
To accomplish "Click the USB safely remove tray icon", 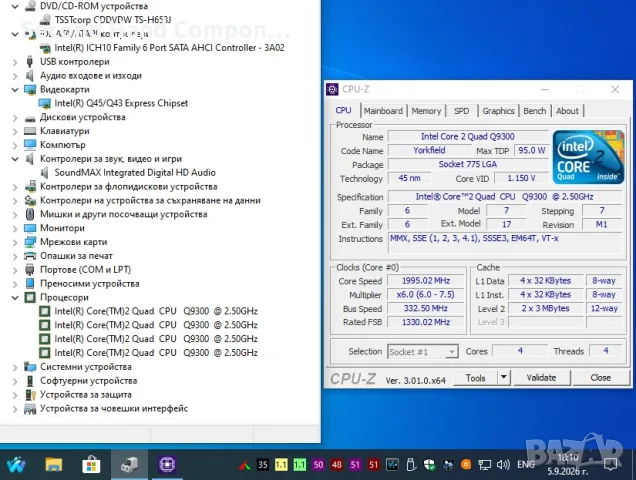I will (x=410, y=465).
